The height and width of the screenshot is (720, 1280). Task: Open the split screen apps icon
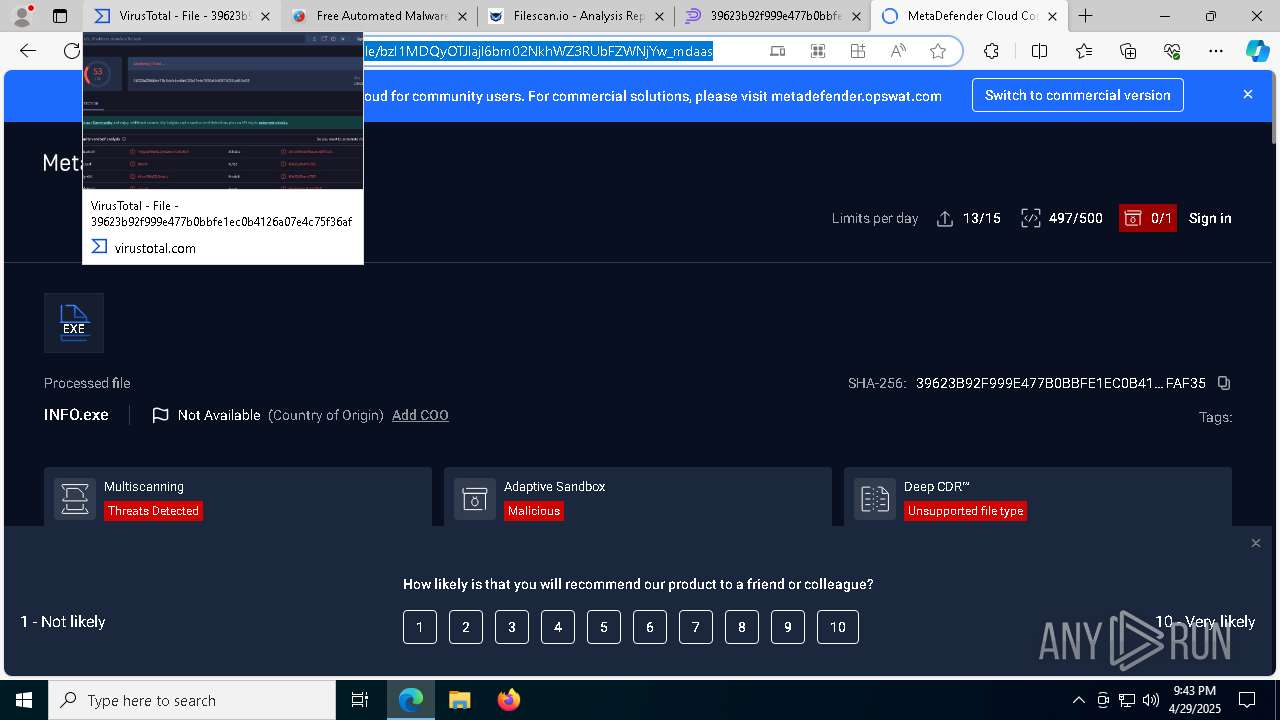(858, 52)
